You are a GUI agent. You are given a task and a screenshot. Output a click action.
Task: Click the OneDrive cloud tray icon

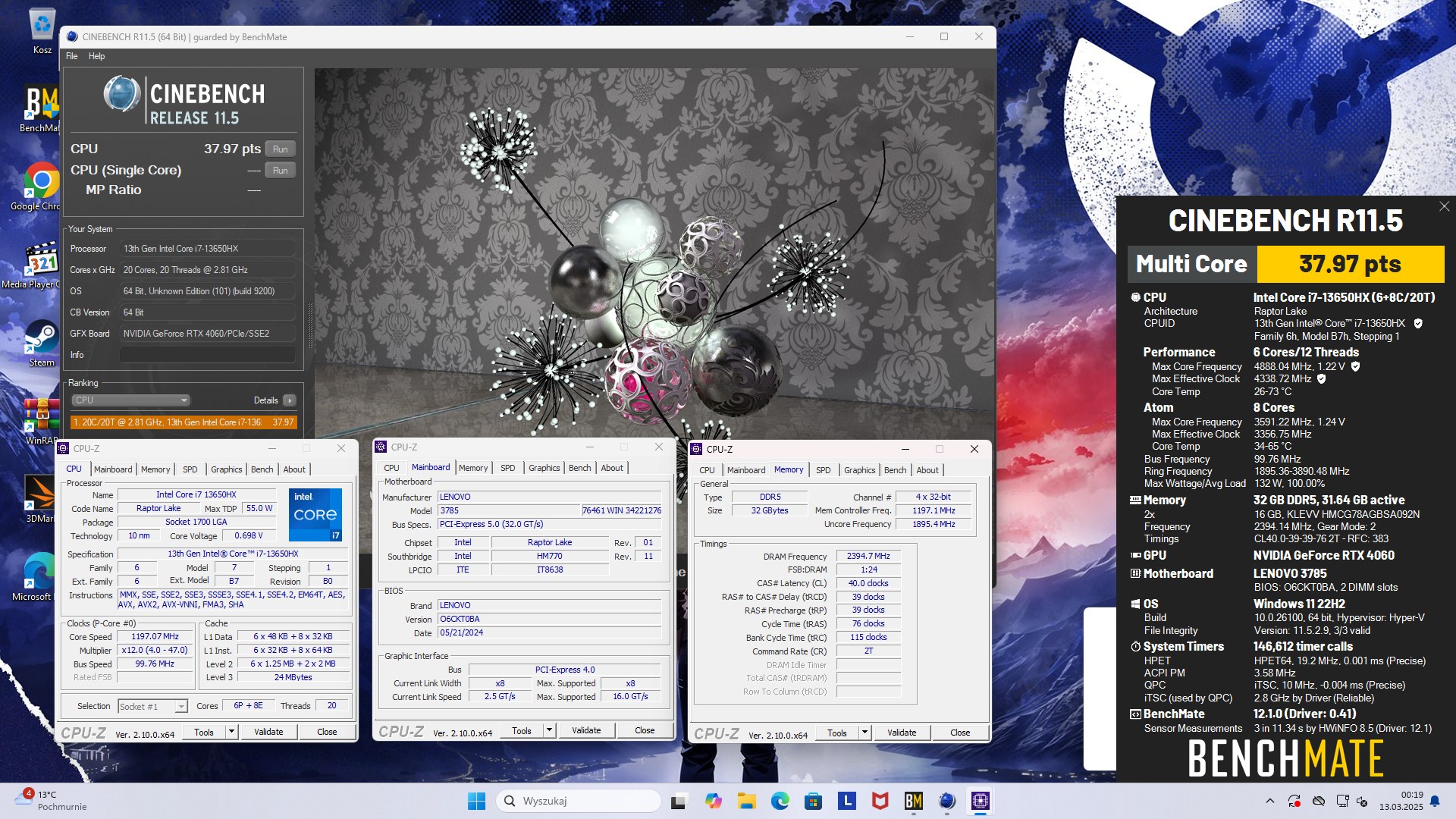pos(1318,801)
